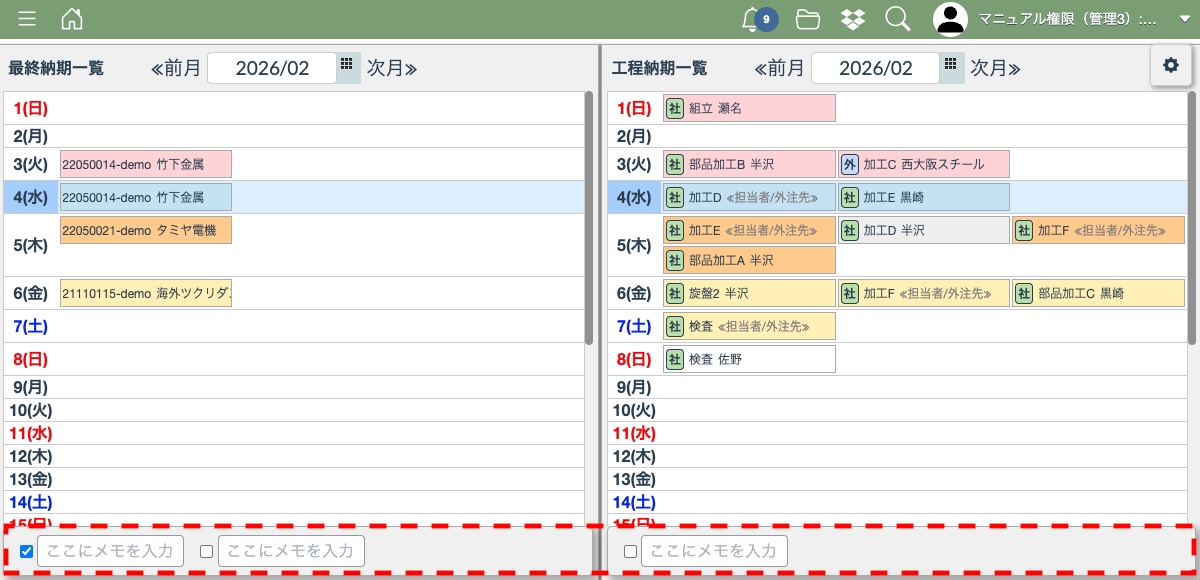Open the folder icon in header
1200x580 pixels.
(808, 19)
